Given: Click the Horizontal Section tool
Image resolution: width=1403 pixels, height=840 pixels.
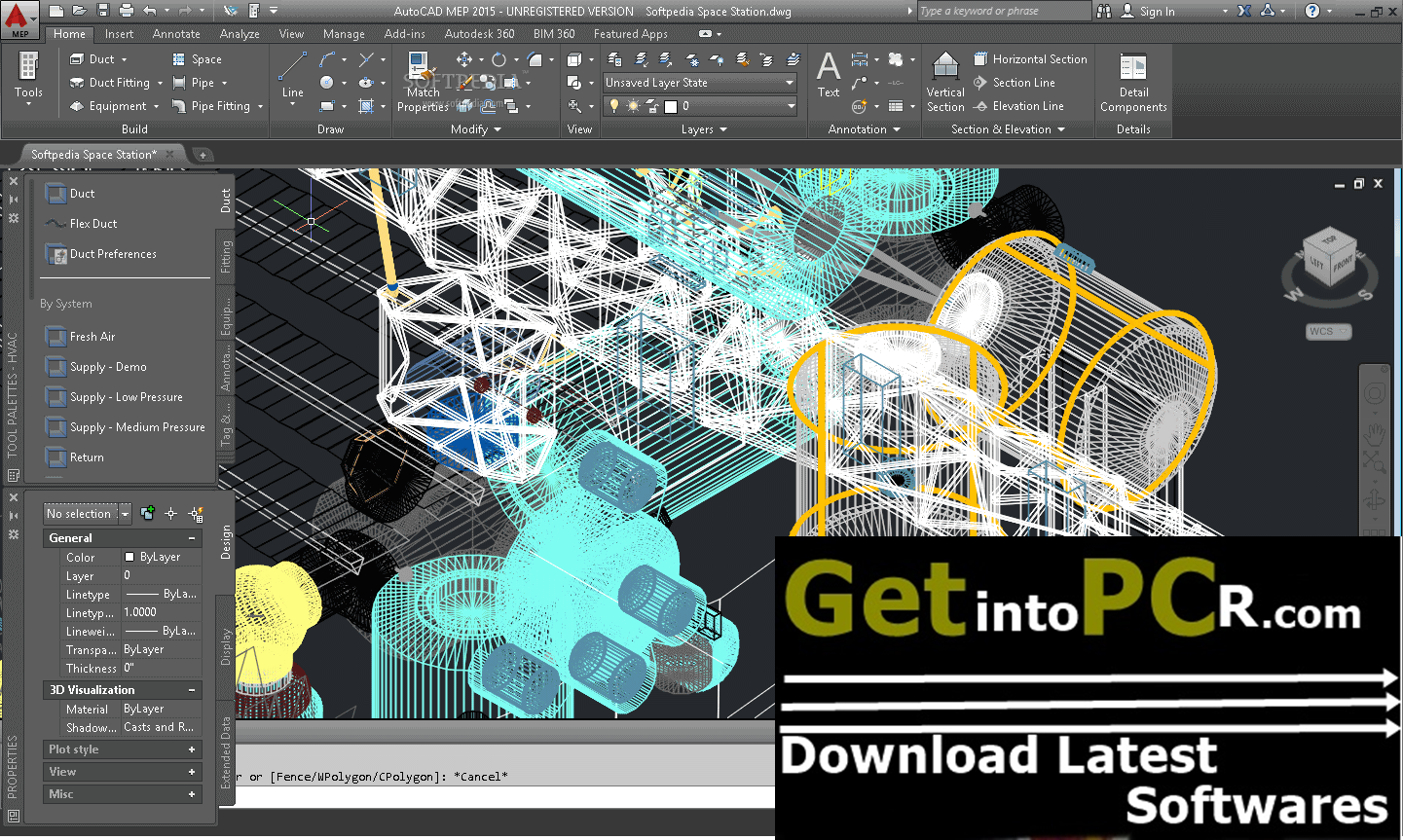Looking at the screenshot, I should (1030, 59).
